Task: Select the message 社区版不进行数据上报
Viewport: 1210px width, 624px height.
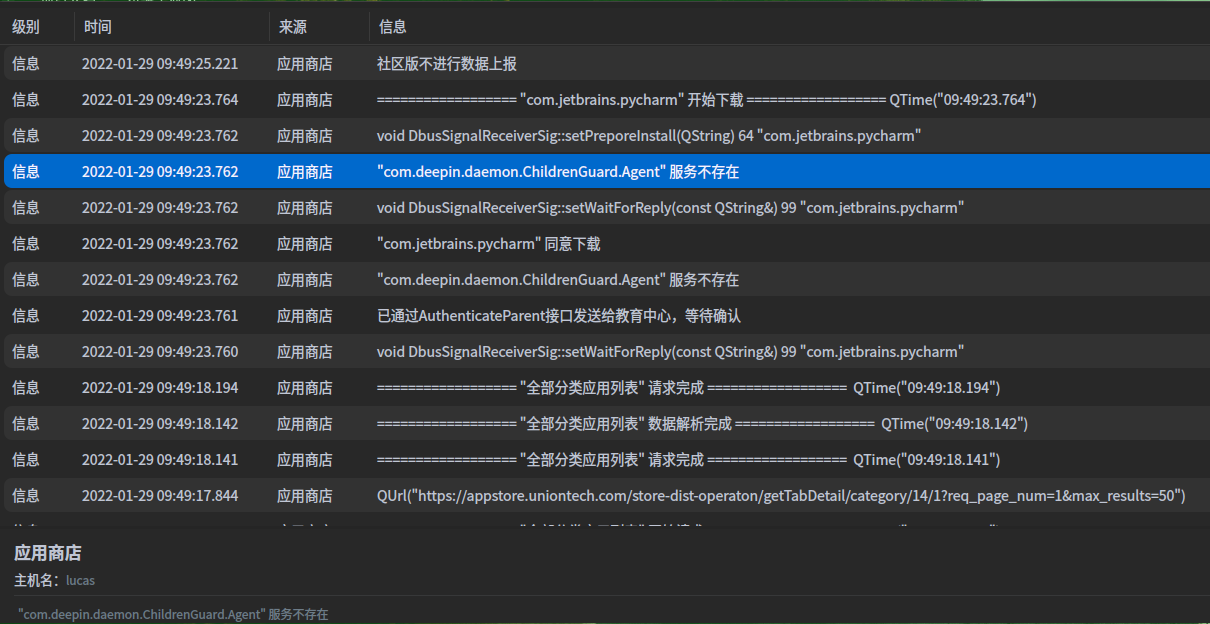Action: point(447,64)
